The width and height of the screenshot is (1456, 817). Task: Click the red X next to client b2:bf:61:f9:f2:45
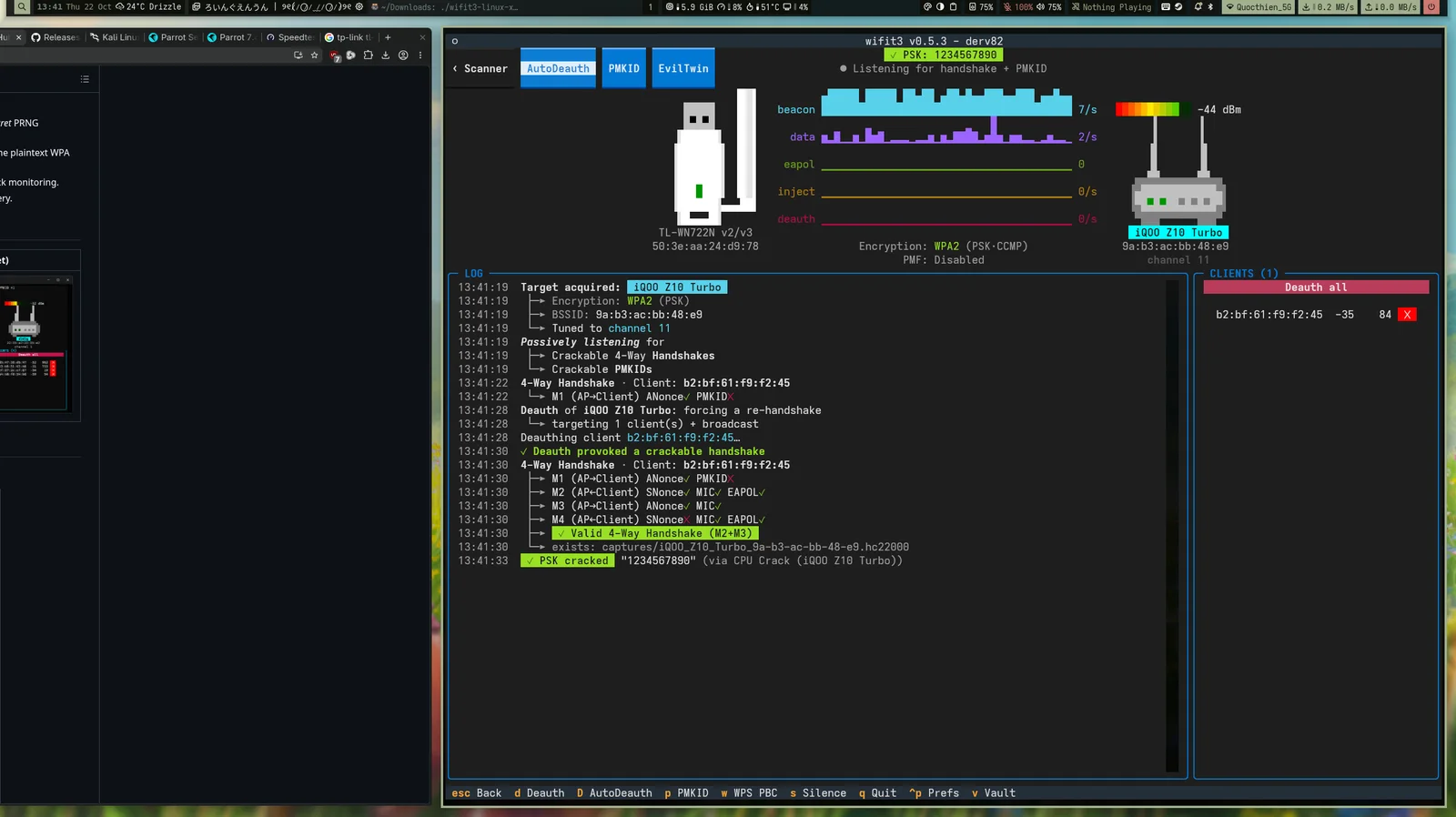coord(1407,315)
